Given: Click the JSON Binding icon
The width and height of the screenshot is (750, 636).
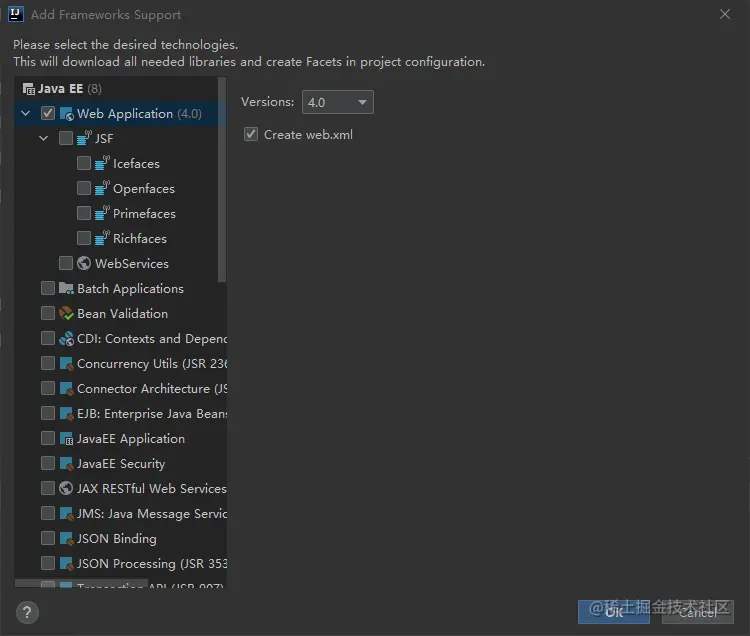Looking at the screenshot, I should [x=66, y=538].
